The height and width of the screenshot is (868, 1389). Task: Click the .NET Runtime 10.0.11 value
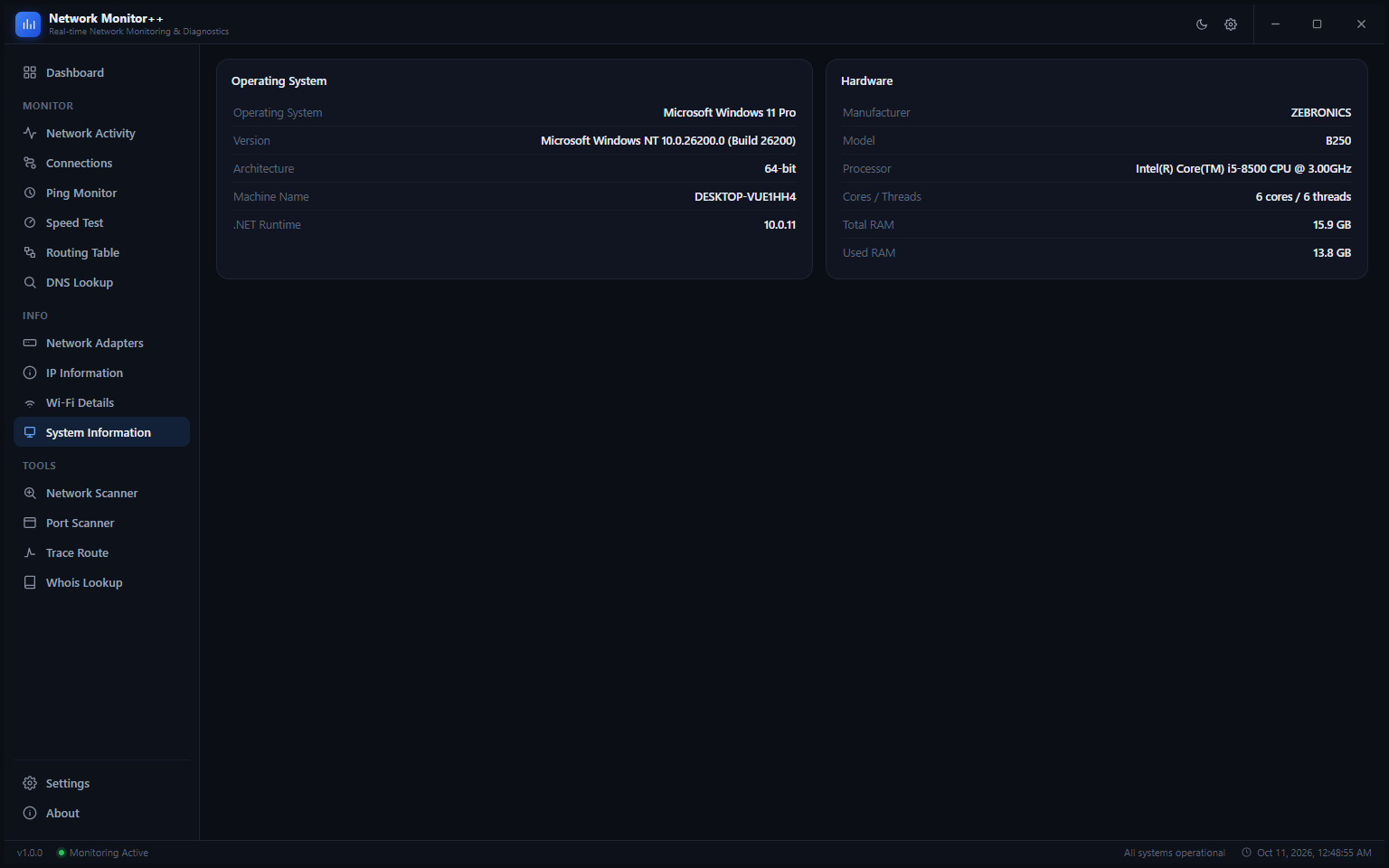[x=780, y=224]
